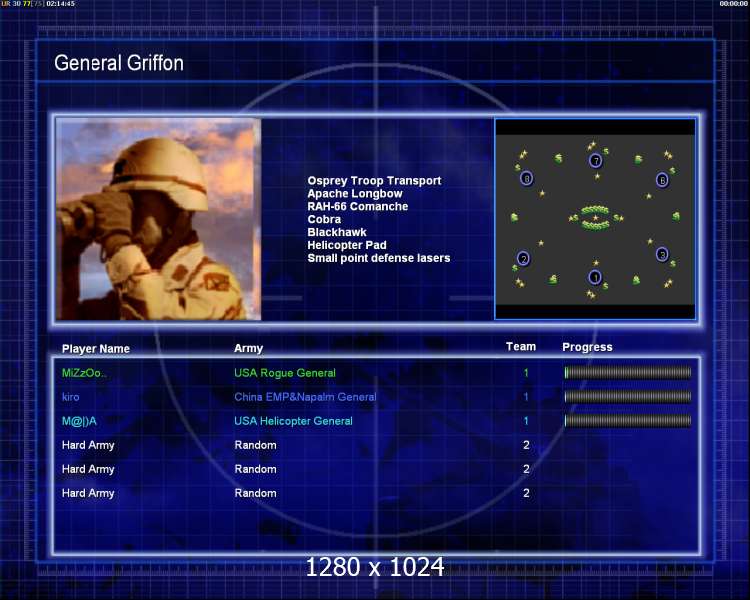Click the elapsed time '02:14:45' overlay
This screenshot has width=750, height=600.
(60, 3)
